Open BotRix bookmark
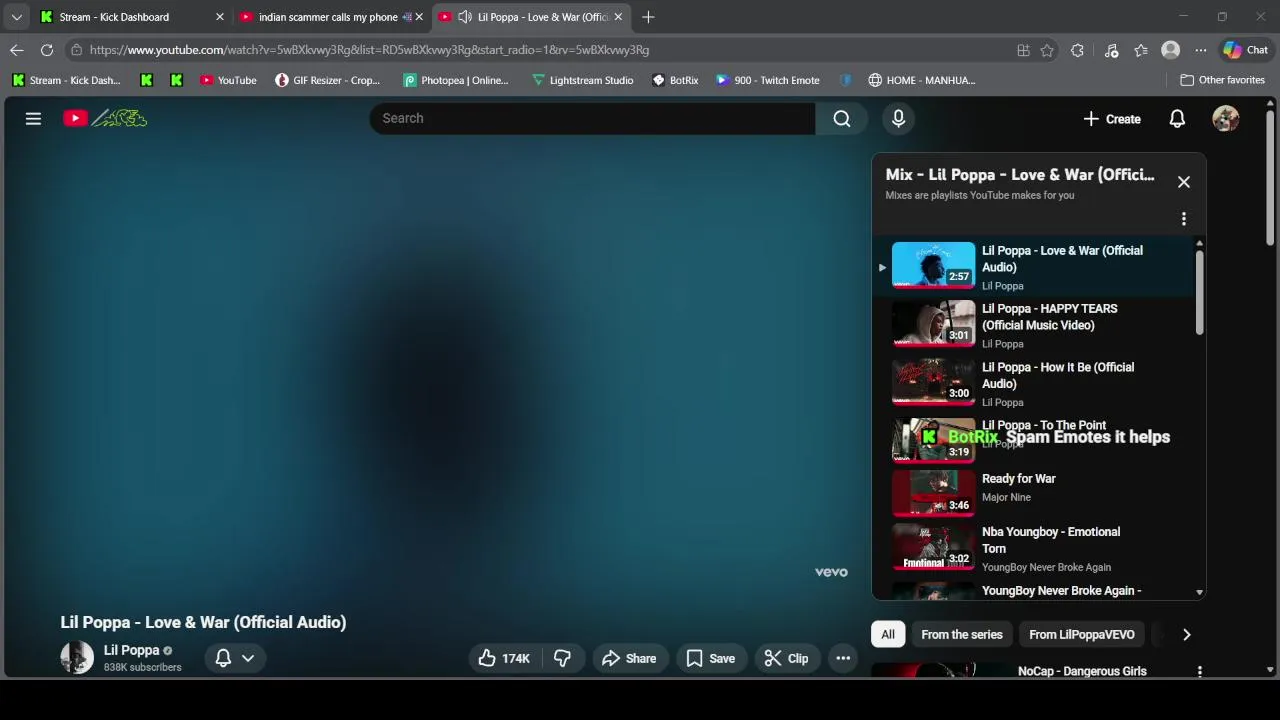1280x720 pixels. 675,80
